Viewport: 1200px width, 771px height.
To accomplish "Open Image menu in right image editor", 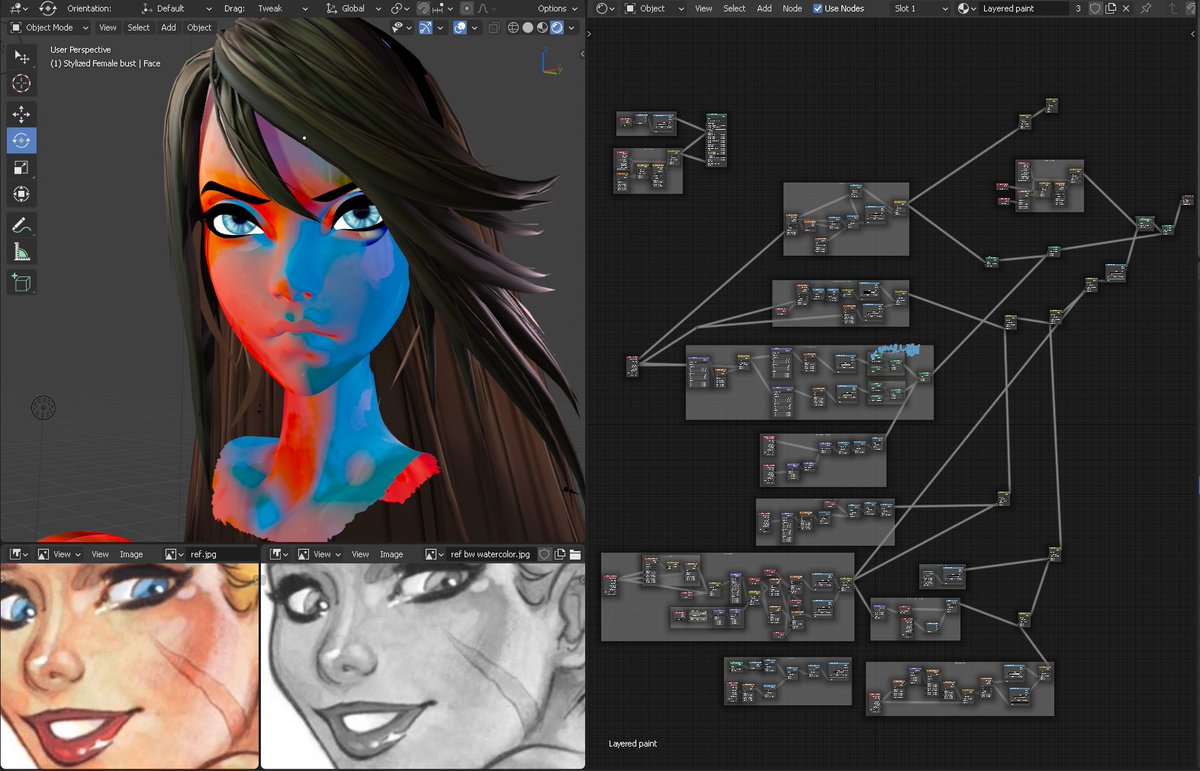I will click(391, 554).
